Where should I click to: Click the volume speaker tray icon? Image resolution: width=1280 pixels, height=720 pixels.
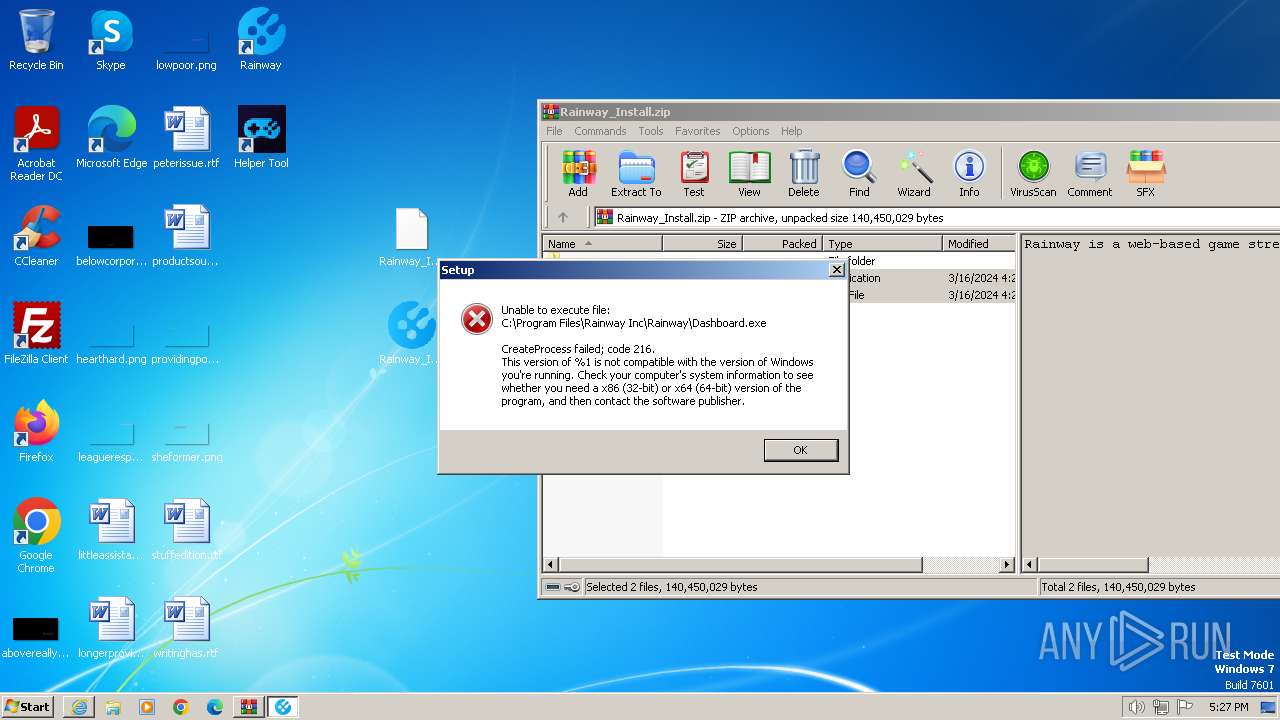point(1136,707)
